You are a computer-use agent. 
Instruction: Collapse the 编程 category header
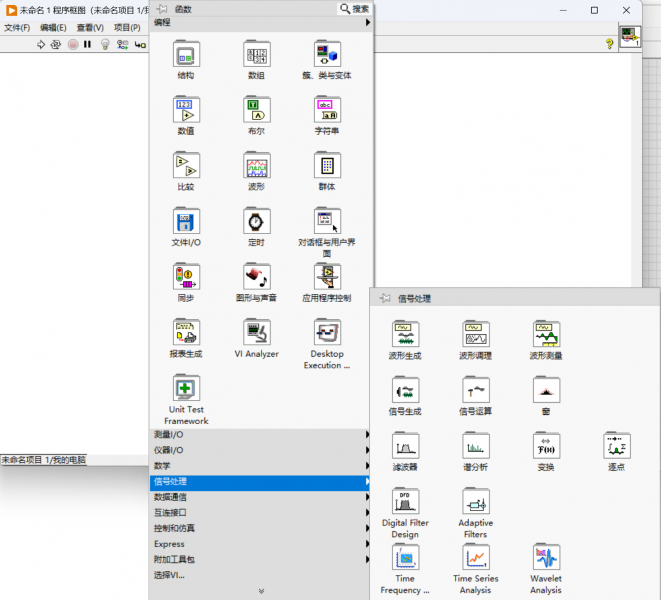click(x=261, y=22)
